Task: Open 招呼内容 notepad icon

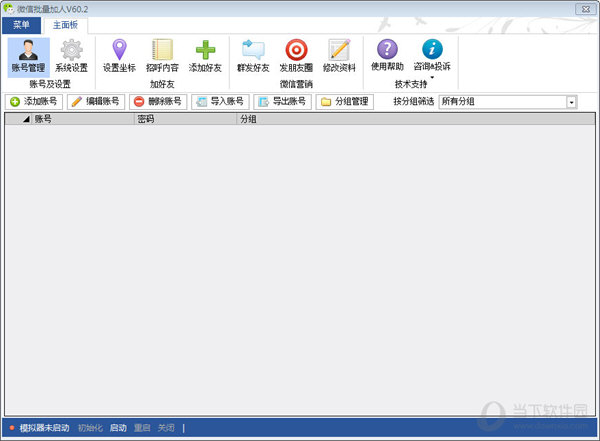Action: point(161,55)
